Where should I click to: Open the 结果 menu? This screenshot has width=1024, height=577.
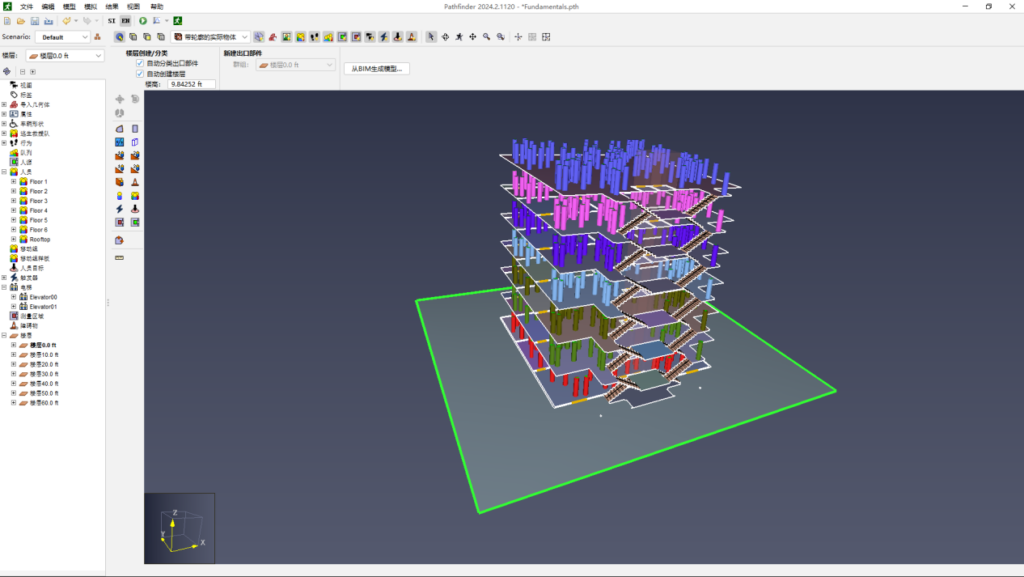point(112,6)
